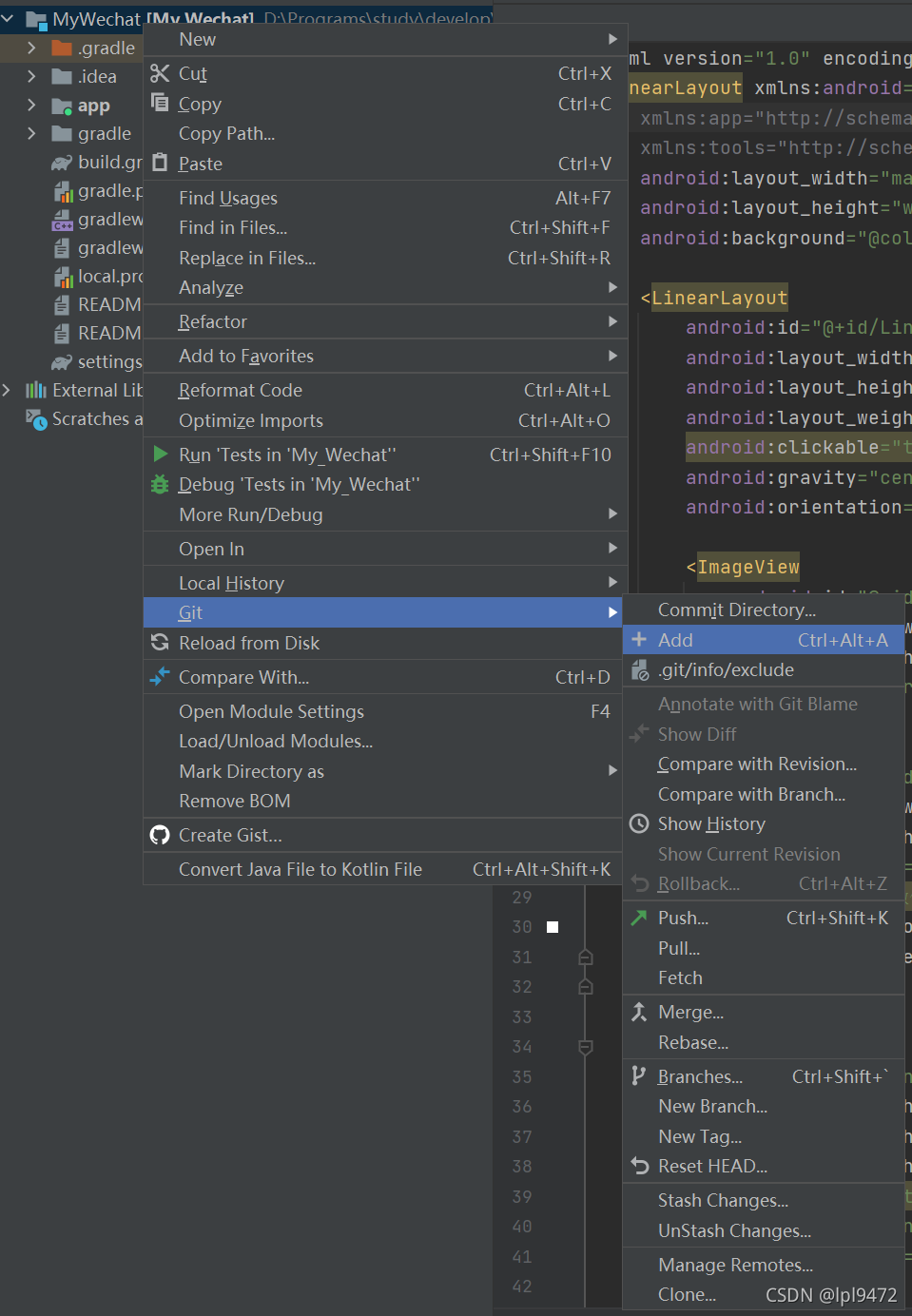Click the Paste clipboard icon
The height and width of the screenshot is (1316, 912).
[160, 163]
